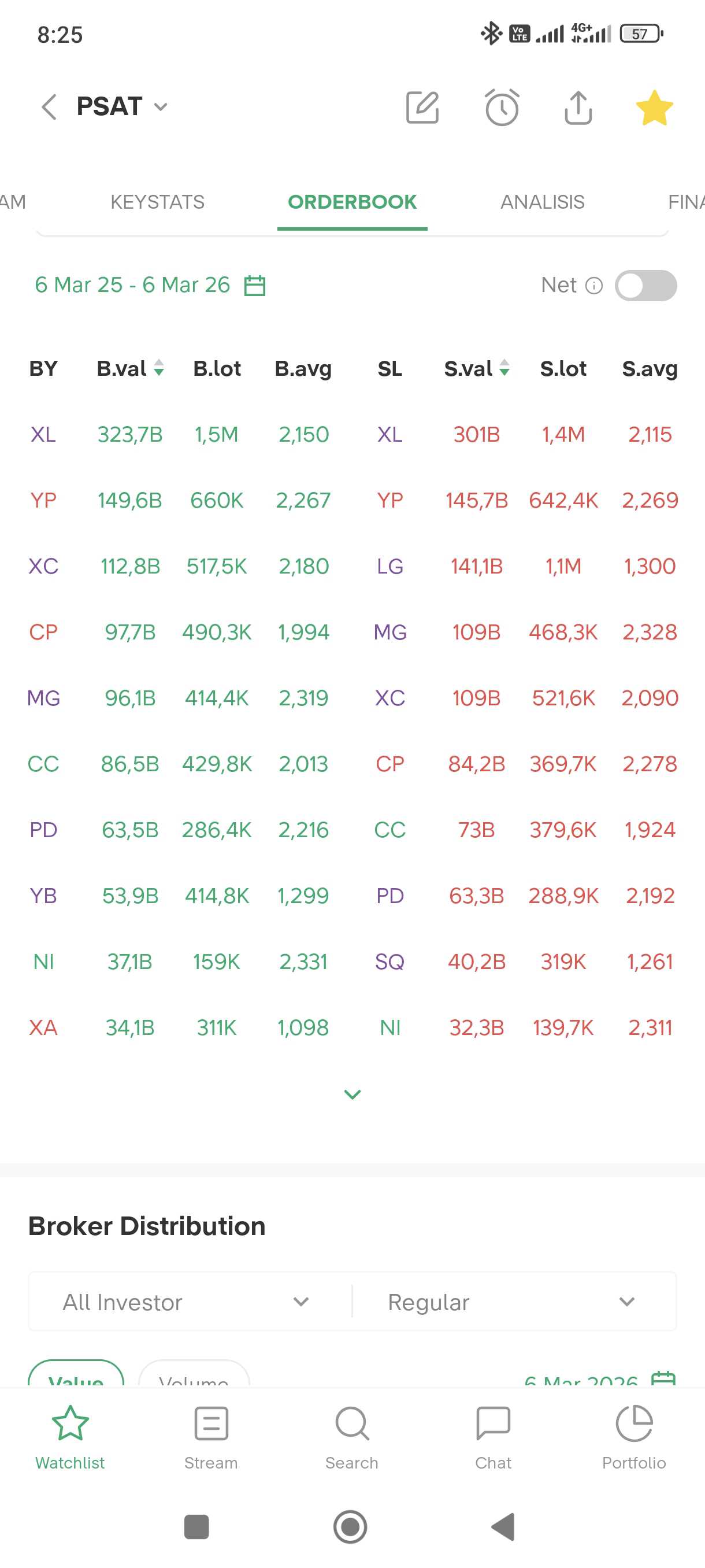Switch to the ANALISIS tab
Viewport: 705px width, 1568px height.
coord(542,202)
